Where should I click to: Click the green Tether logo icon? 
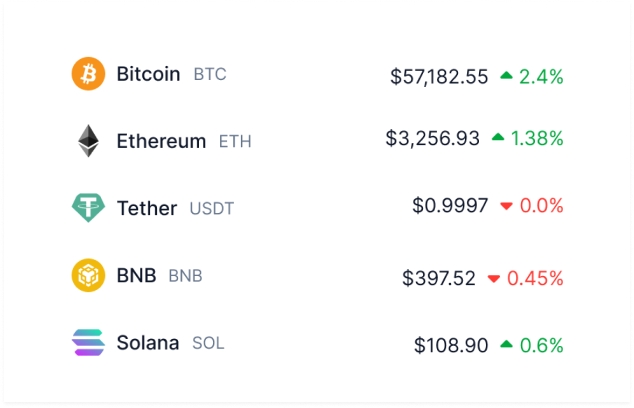88,208
